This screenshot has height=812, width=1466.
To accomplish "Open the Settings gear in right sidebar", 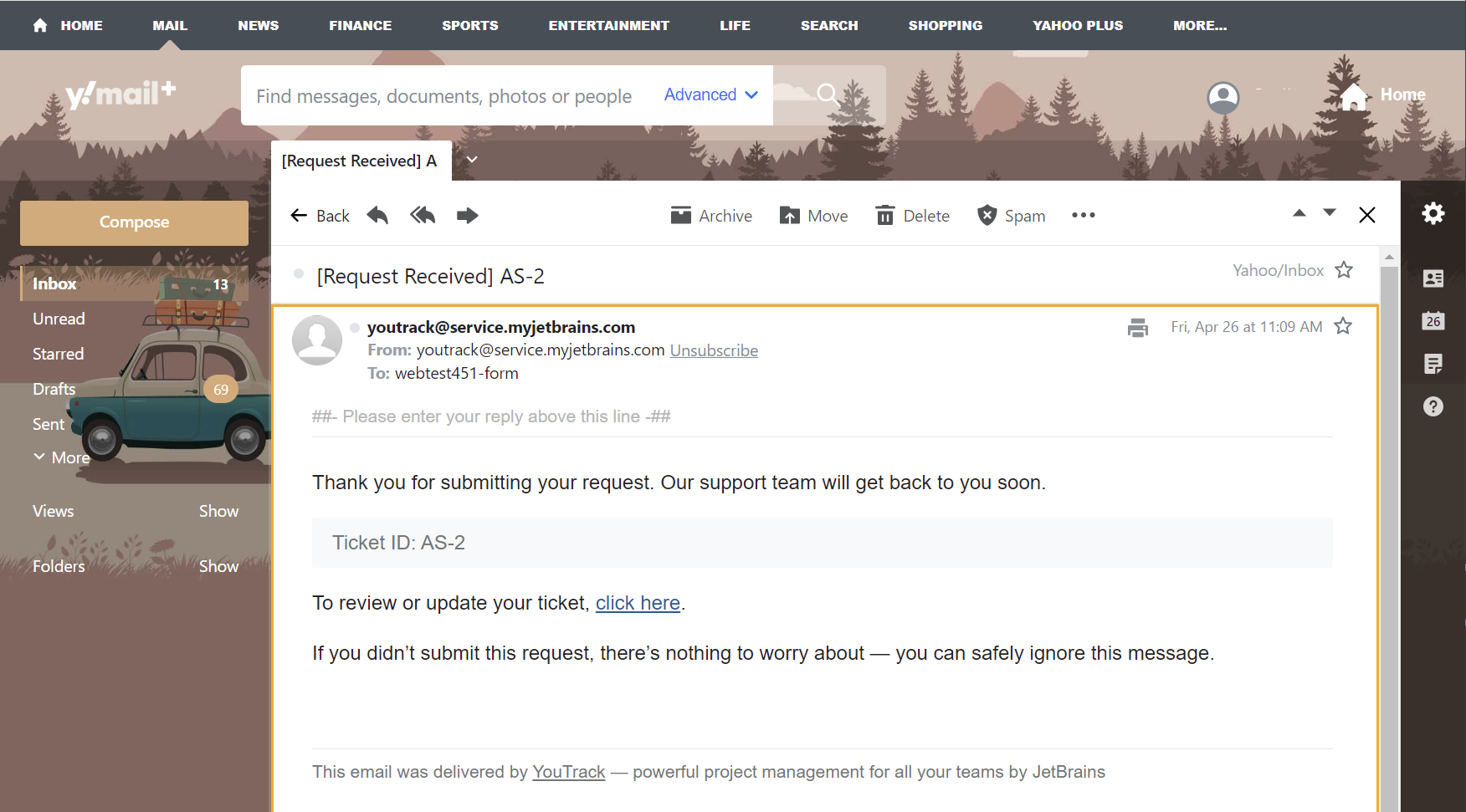I will tap(1433, 214).
